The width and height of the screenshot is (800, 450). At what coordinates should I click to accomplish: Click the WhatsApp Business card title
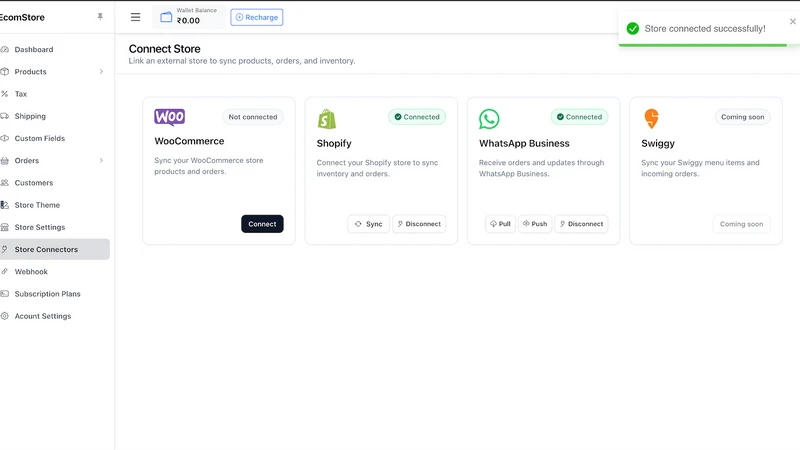point(524,143)
